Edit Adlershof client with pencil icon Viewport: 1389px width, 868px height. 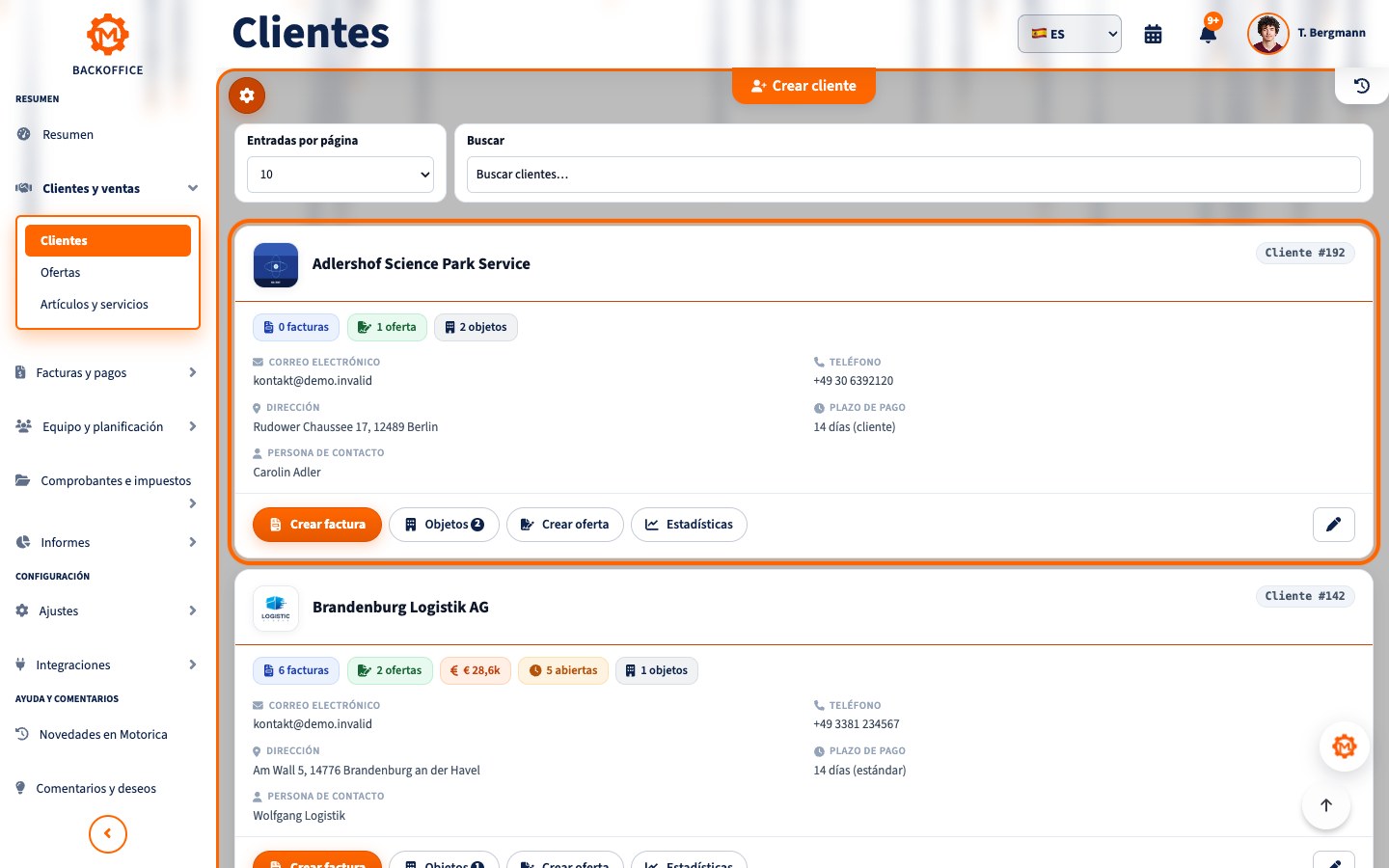click(x=1334, y=525)
